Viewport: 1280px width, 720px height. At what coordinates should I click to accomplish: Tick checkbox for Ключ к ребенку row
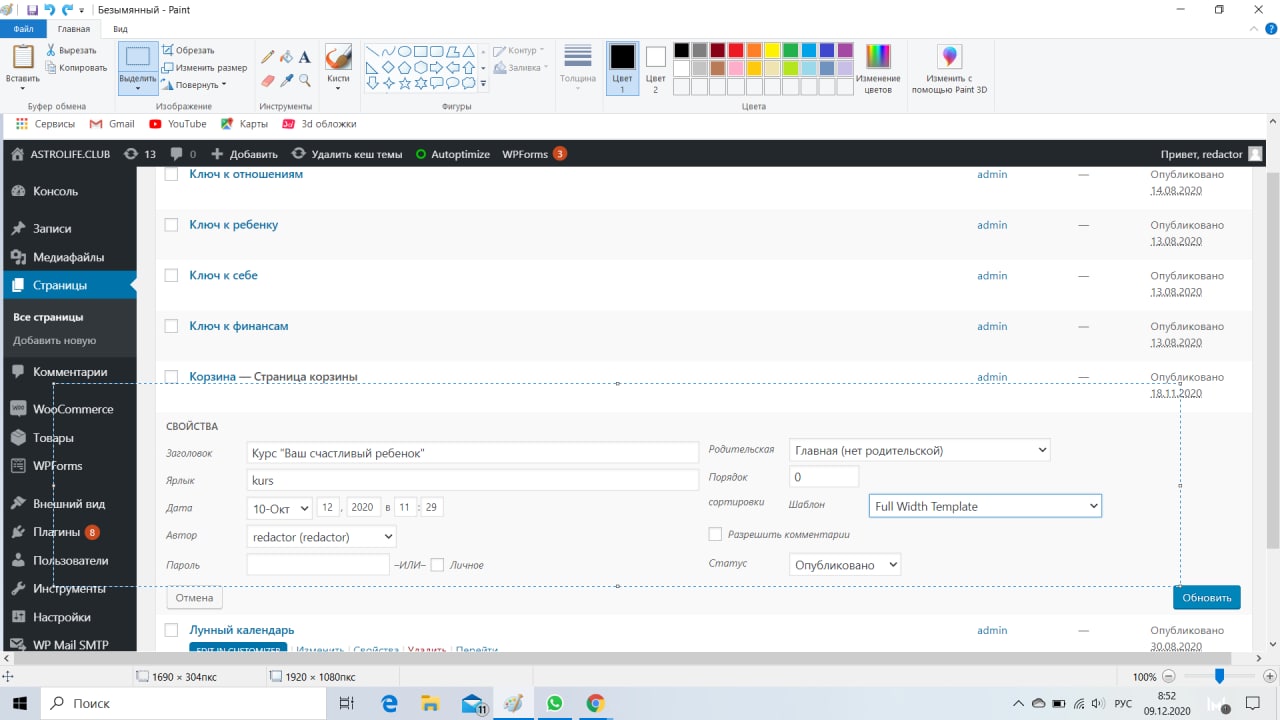click(171, 225)
